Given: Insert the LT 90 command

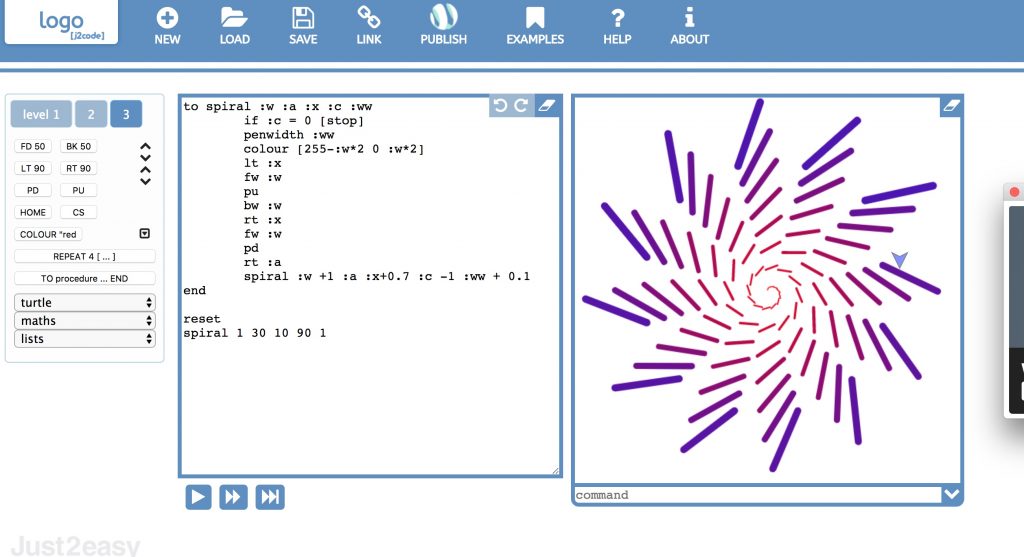Looking at the screenshot, I should click(33, 168).
